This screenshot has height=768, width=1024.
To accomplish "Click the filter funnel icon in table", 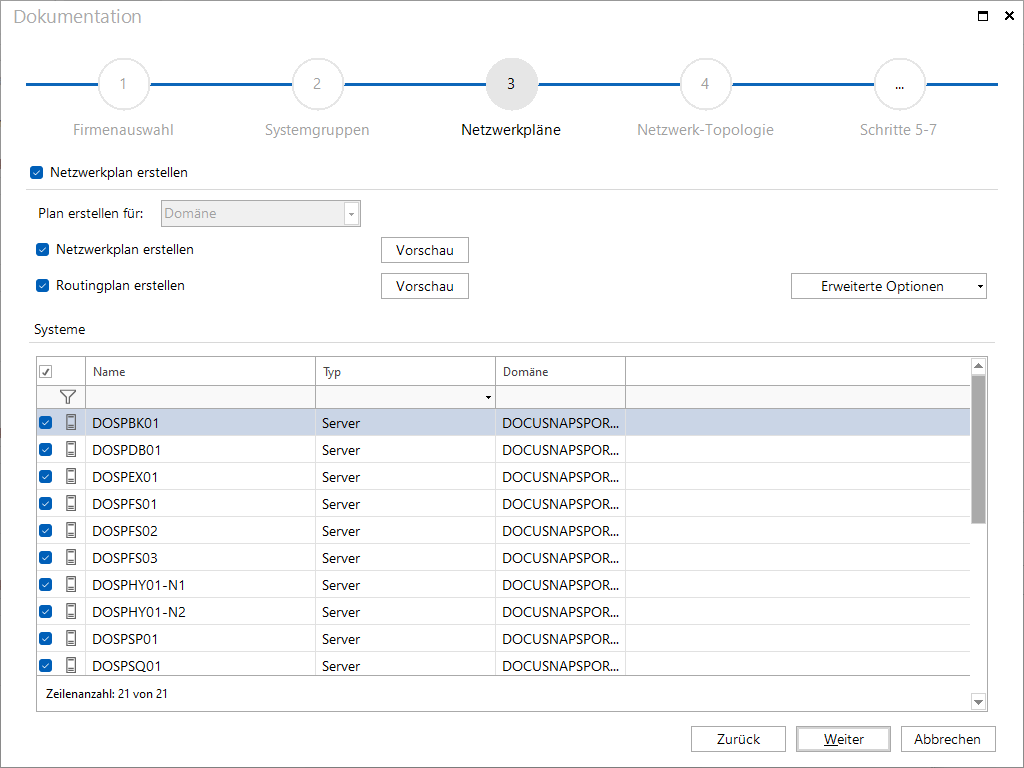I will pos(67,397).
